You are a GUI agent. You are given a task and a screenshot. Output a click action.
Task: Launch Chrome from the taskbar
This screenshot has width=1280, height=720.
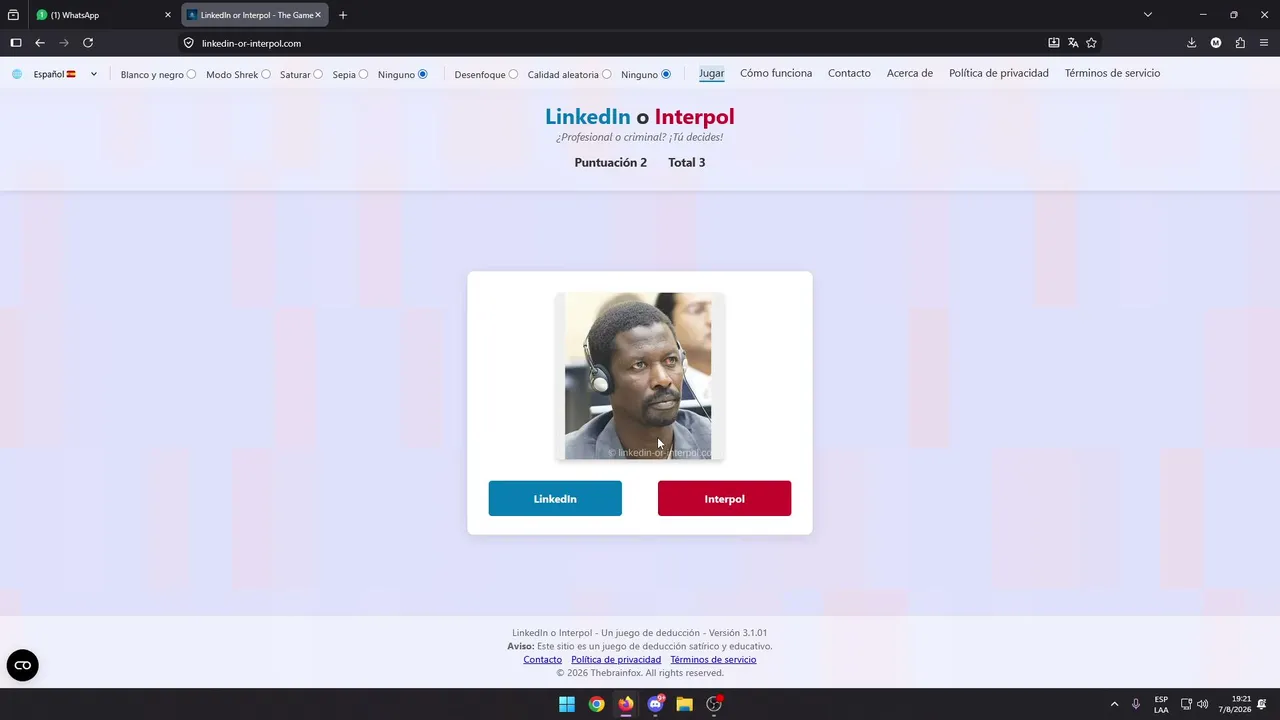pyautogui.click(x=596, y=704)
